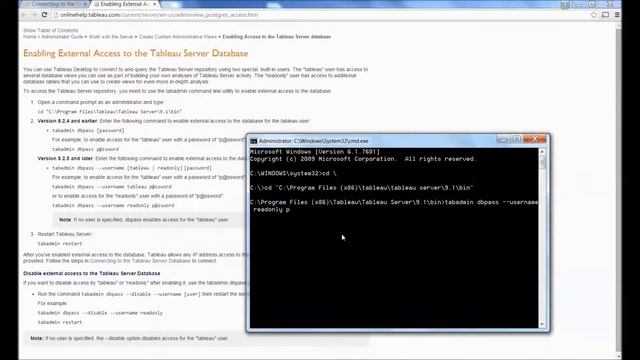The height and width of the screenshot is (360, 640).
Task: Reload the Tableau help page
Action: (44, 15)
